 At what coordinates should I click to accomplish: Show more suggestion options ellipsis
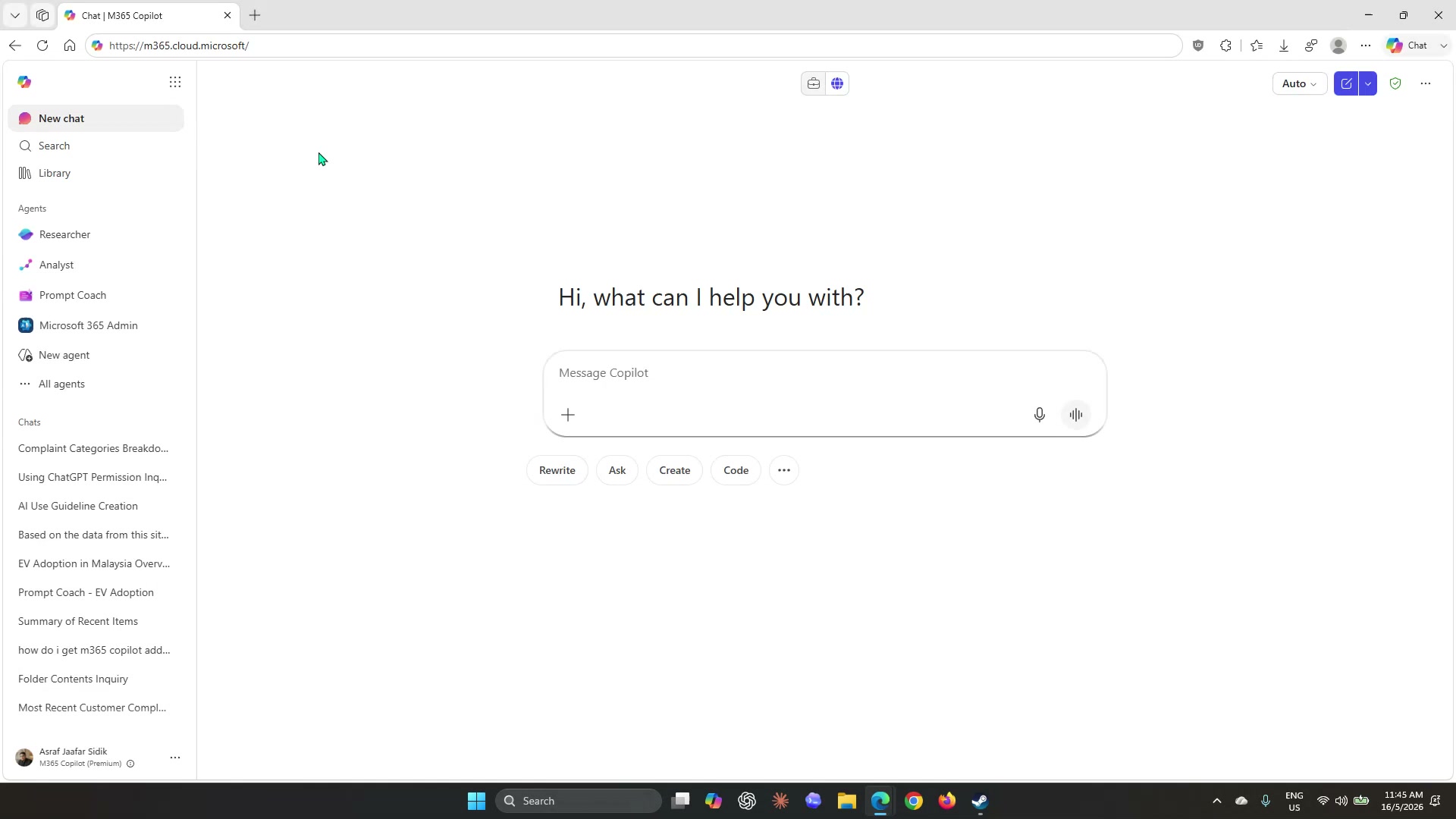[784, 470]
